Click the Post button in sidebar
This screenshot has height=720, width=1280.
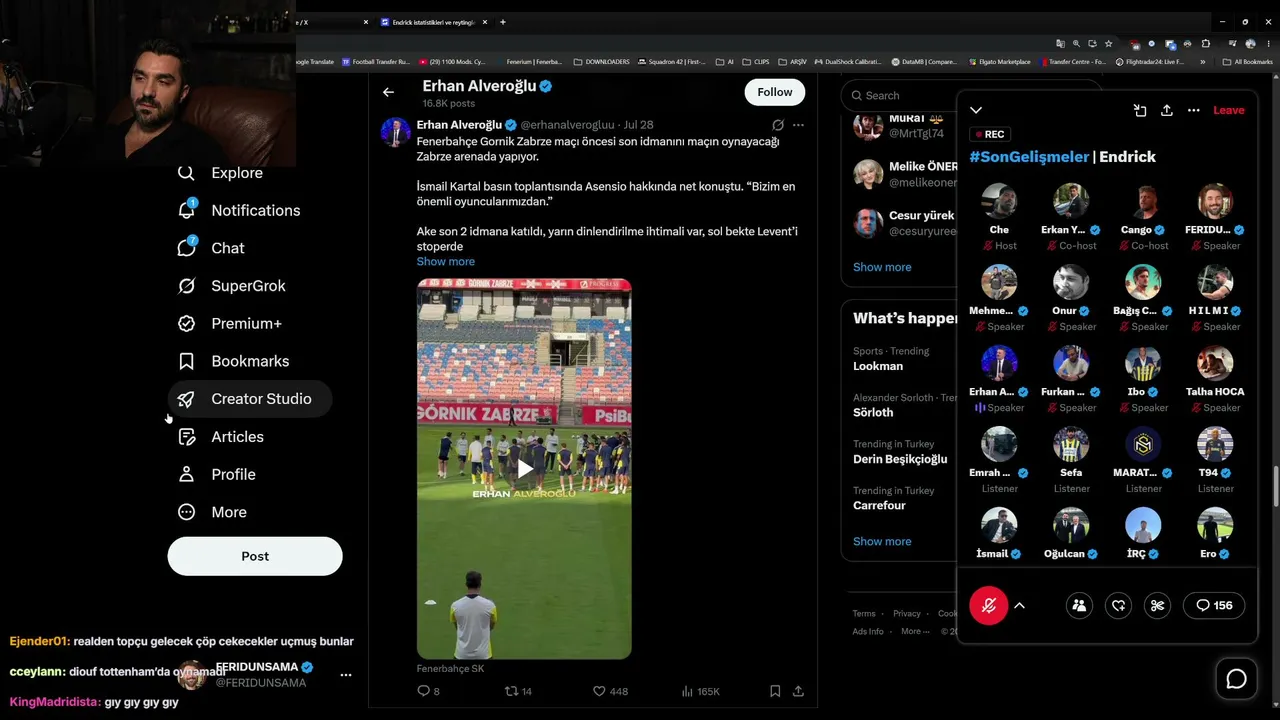tap(255, 556)
